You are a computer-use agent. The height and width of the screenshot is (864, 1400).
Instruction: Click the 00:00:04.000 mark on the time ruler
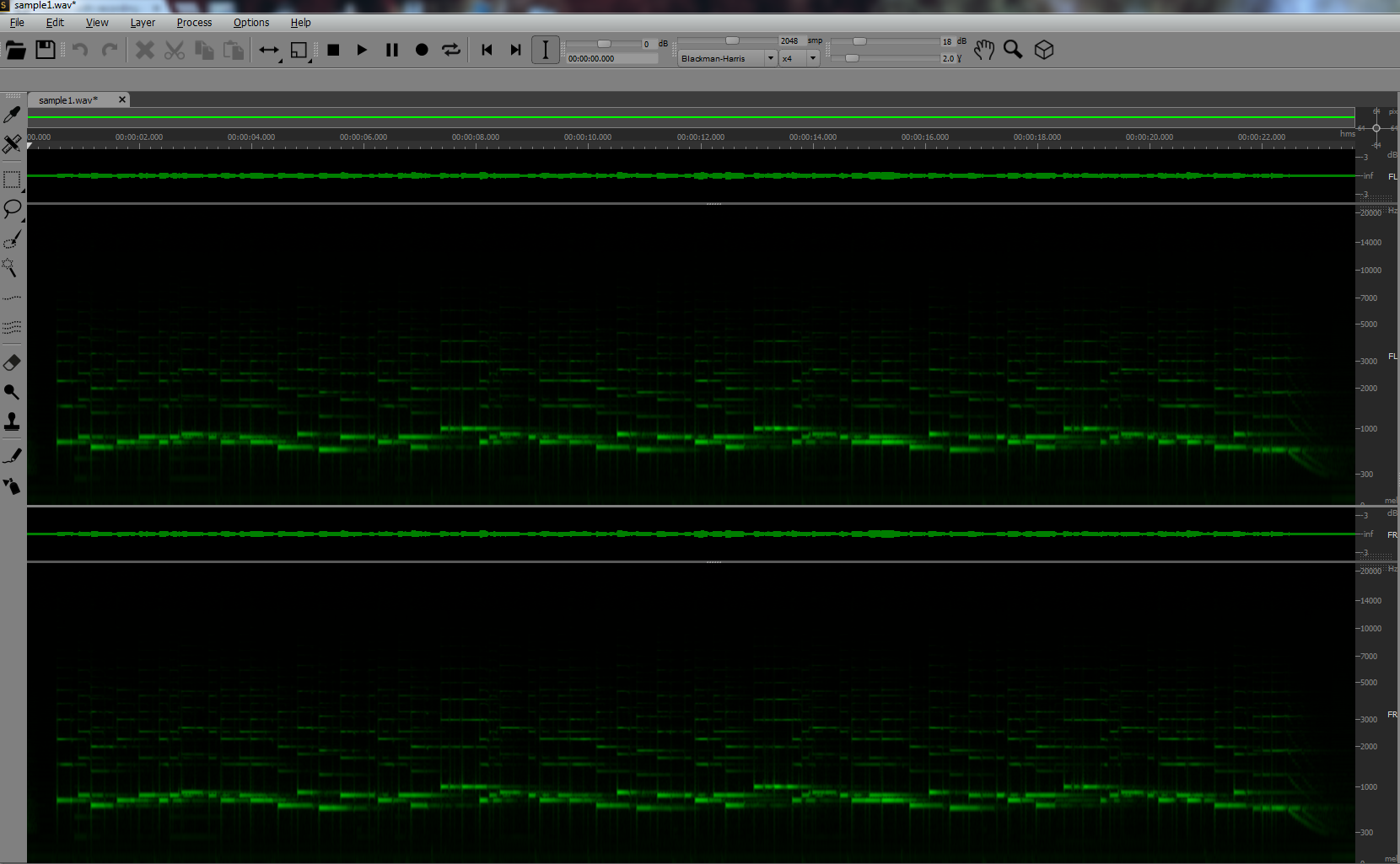pyautogui.click(x=251, y=137)
